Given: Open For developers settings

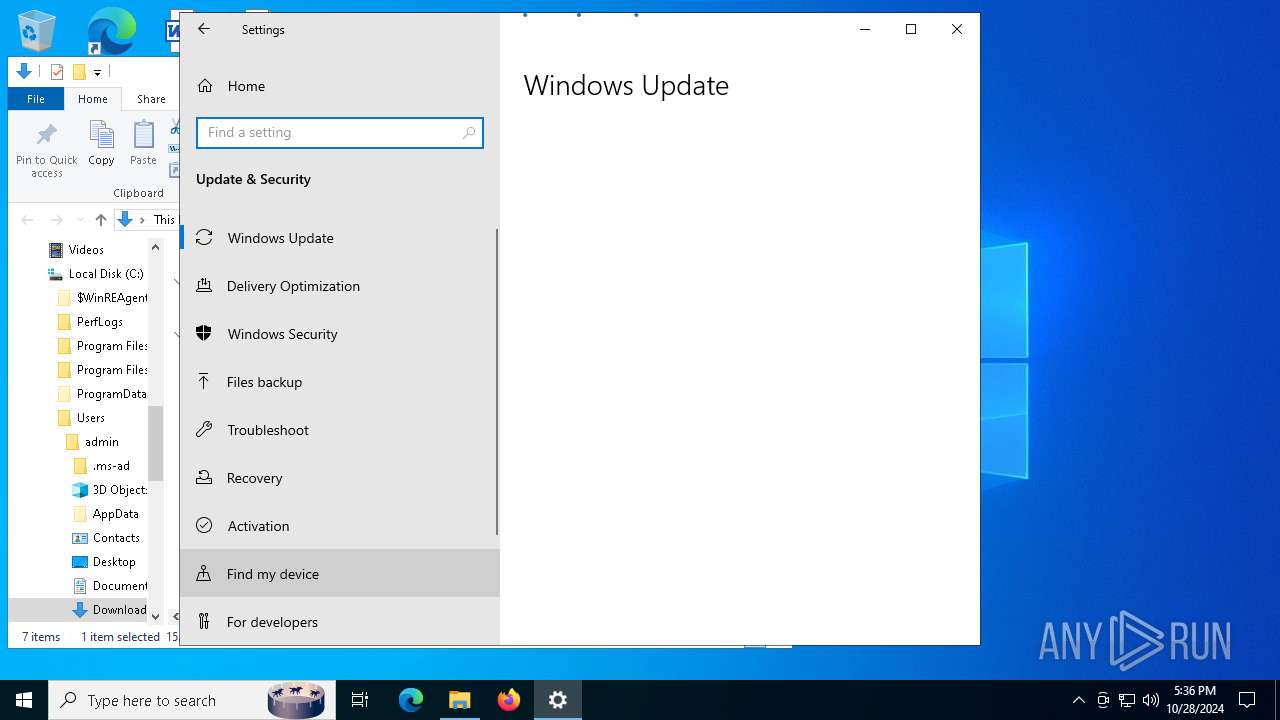Looking at the screenshot, I should [x=339, y=621].
